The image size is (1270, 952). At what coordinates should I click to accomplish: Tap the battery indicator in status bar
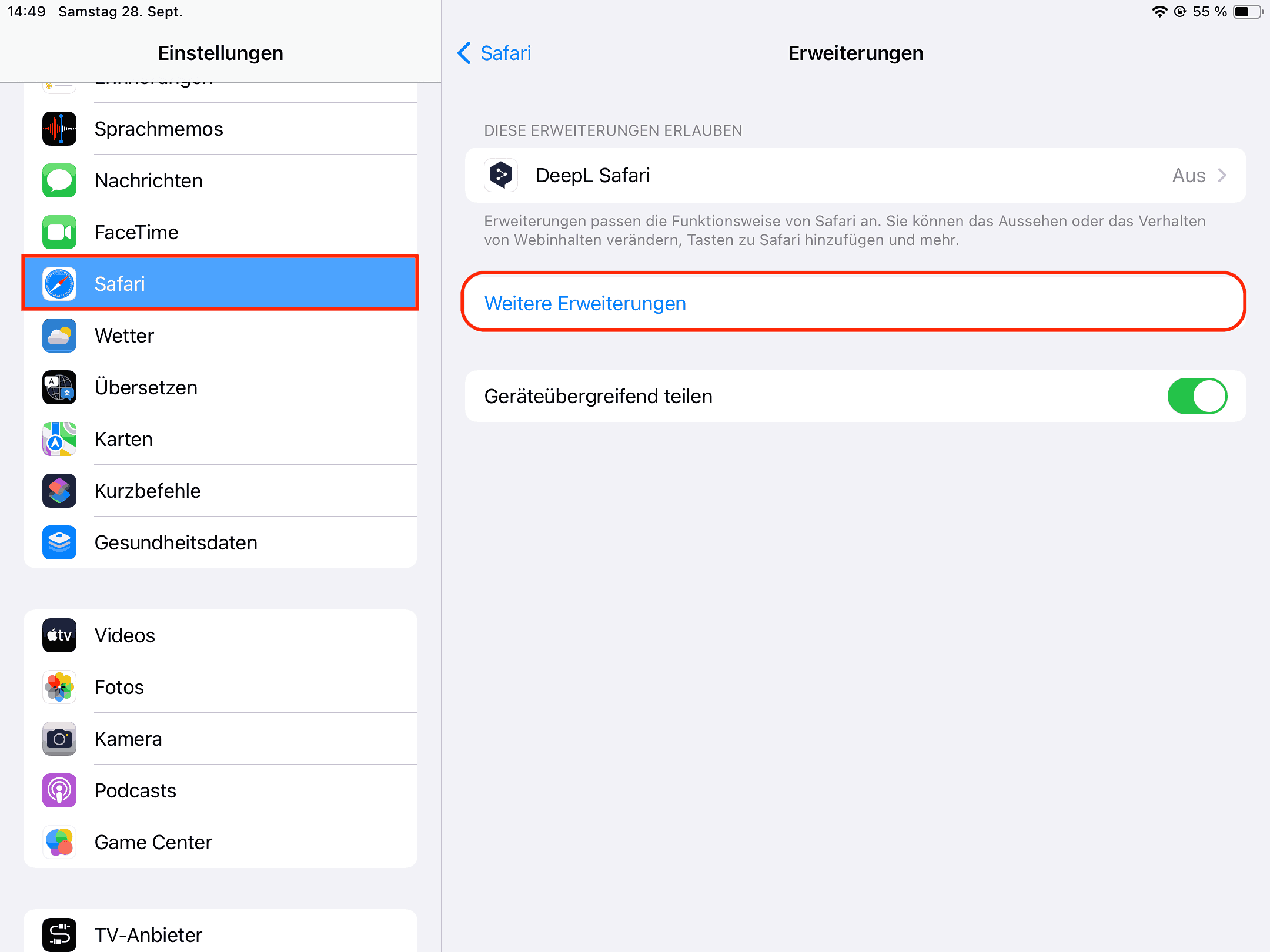tap(1246, 12)
